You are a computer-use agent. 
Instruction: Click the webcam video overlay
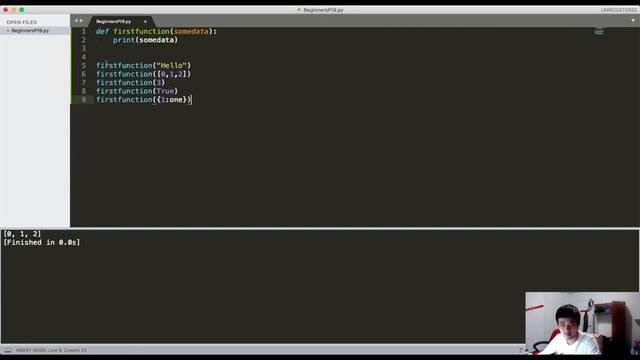point(582,323)
